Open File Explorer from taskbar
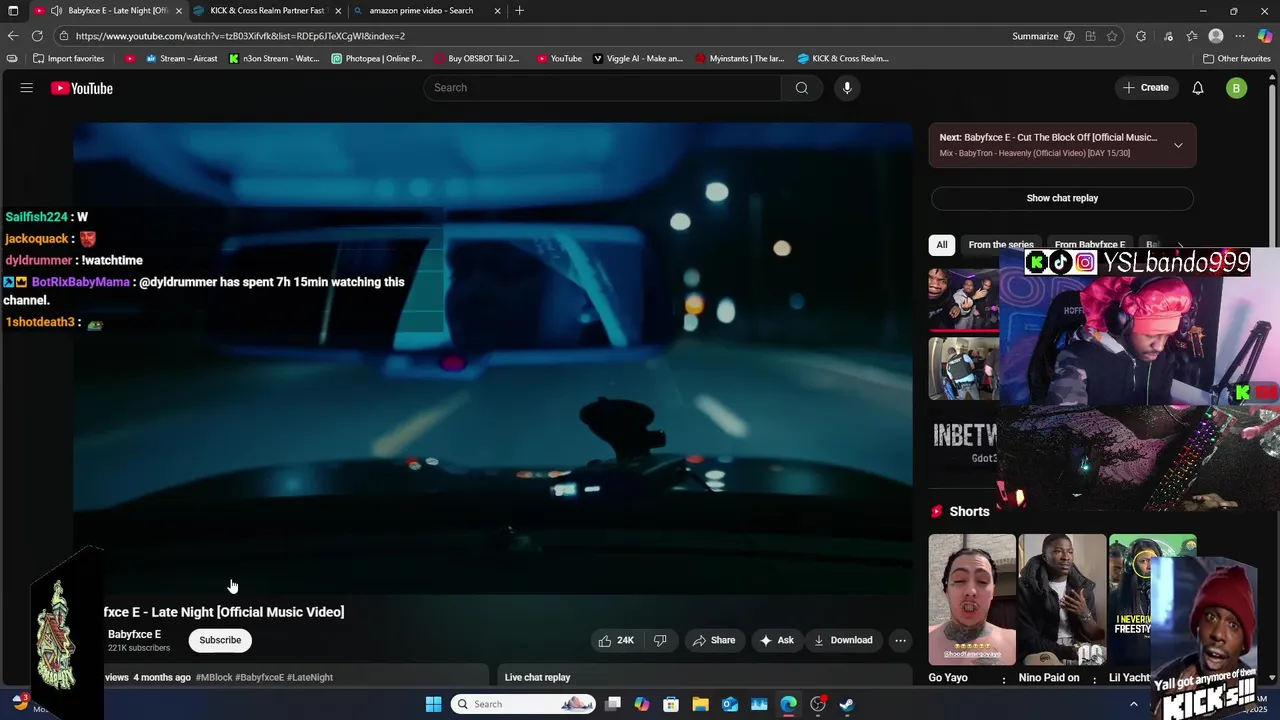The height and width of the screenshot is (720, 1280). coord(700,704)
